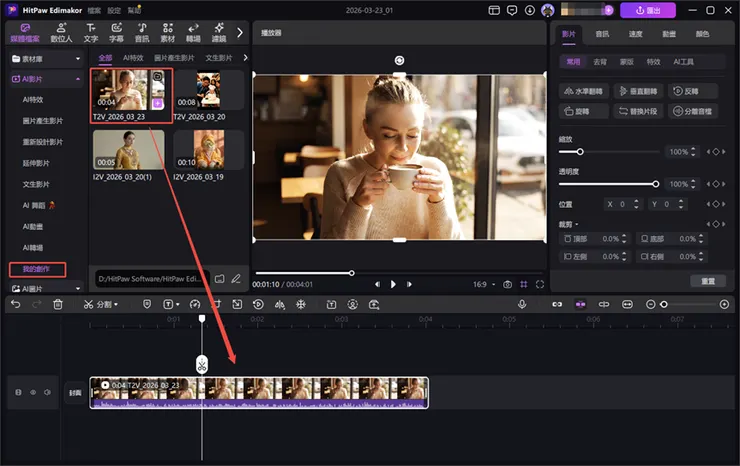The height and width of the screenshot is (466, 740).
Task: Toggle the track lock icon
Action: (18, 392)
